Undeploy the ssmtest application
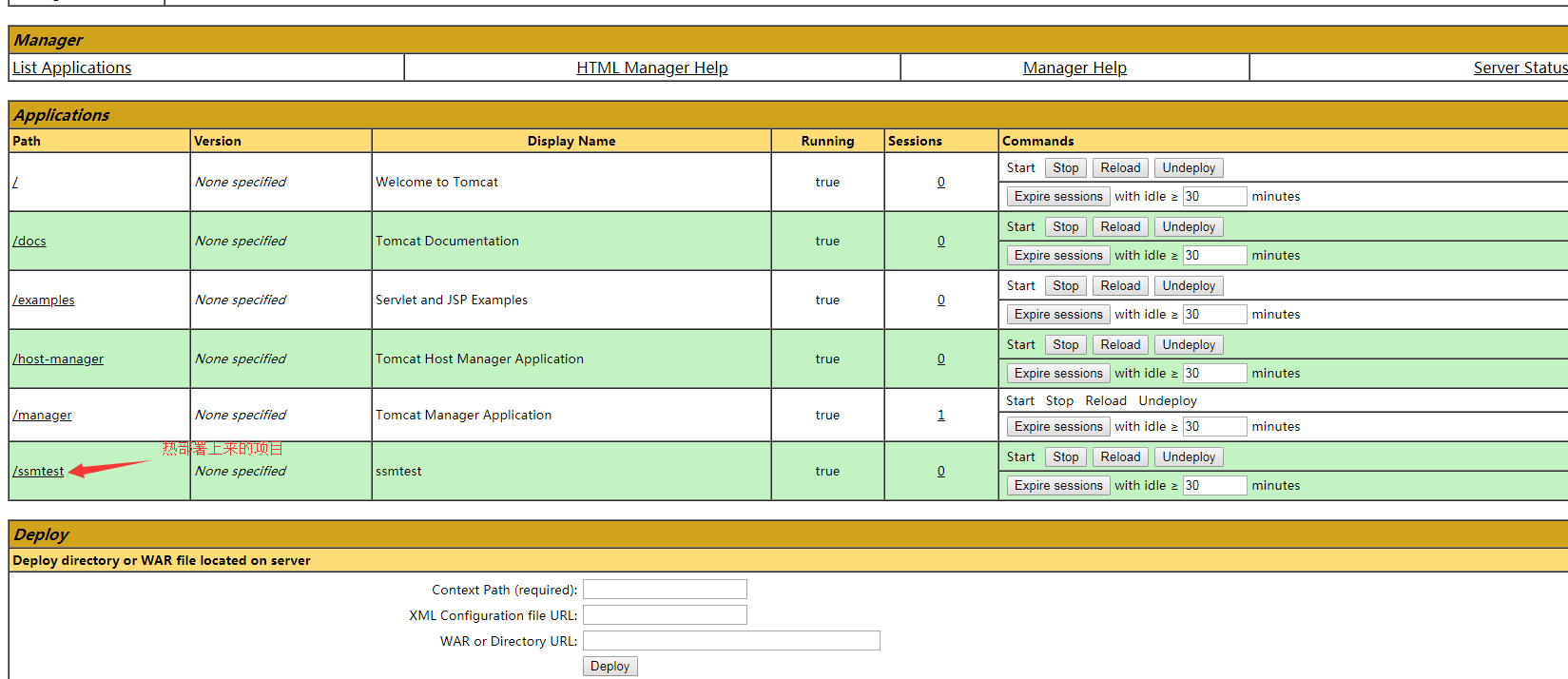 [x=1189, y=456]
